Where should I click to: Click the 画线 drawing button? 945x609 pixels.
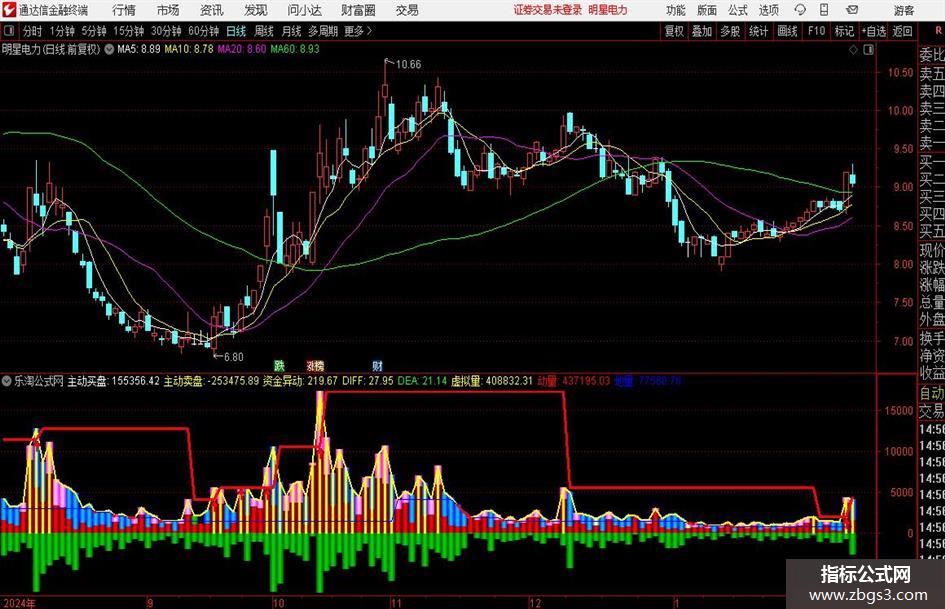coord(787,31)
